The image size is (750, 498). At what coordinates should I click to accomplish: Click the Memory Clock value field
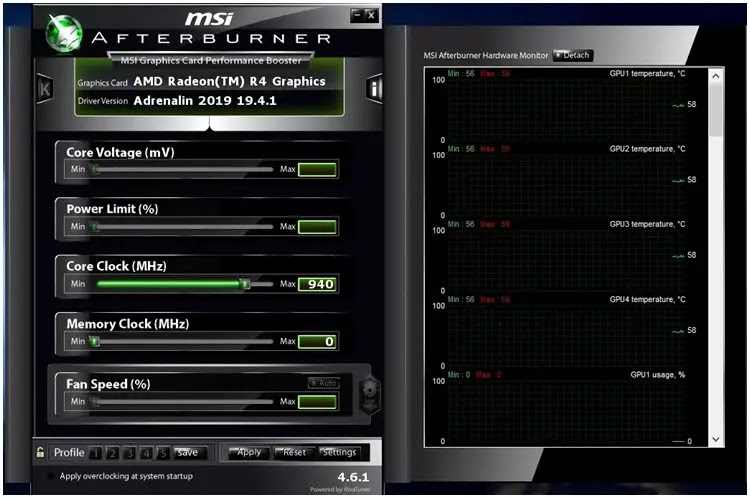click(x=318, y=342)
